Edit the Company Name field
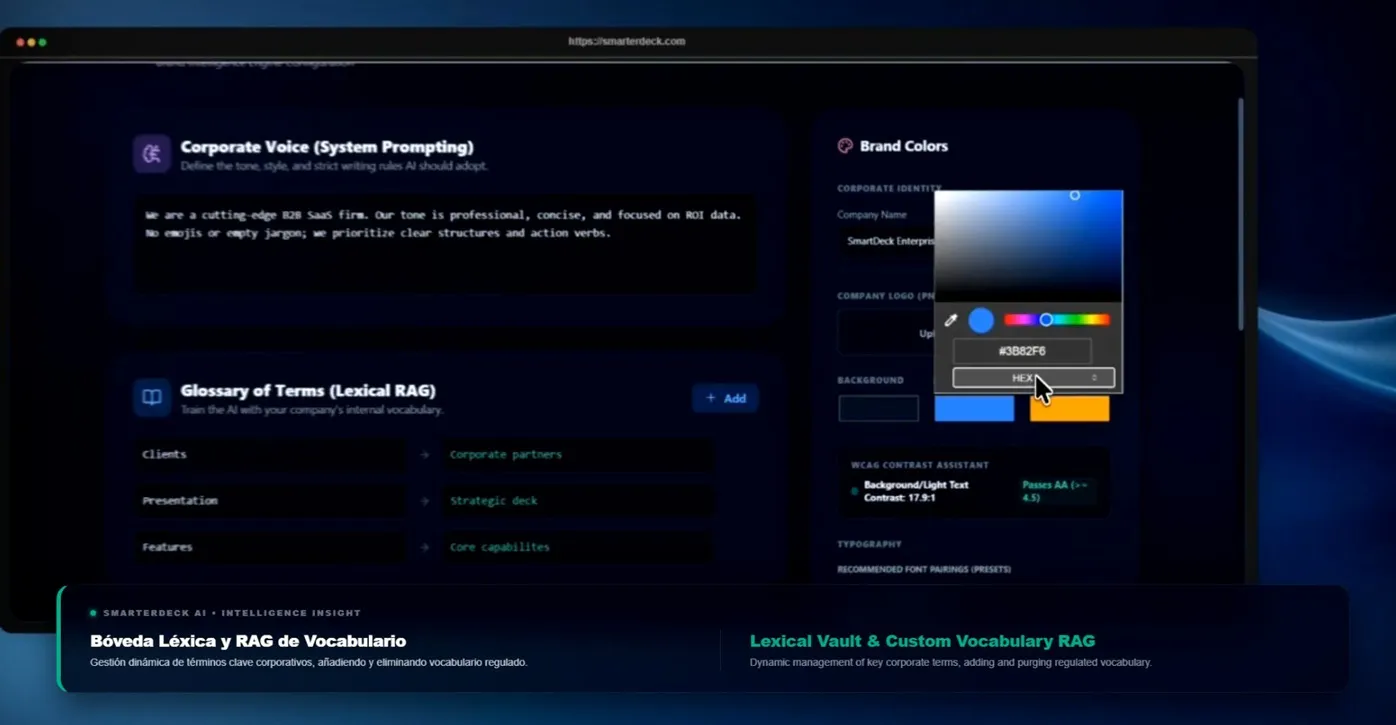 [x=886, y=241]
